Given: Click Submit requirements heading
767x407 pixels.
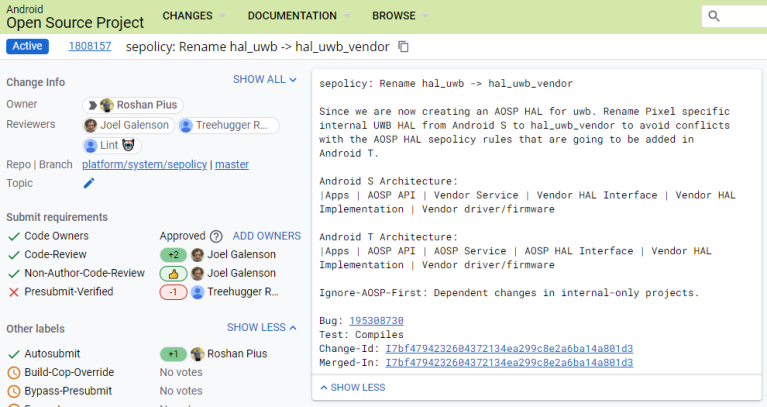Looking at the screenshot, I should (57, 217).
